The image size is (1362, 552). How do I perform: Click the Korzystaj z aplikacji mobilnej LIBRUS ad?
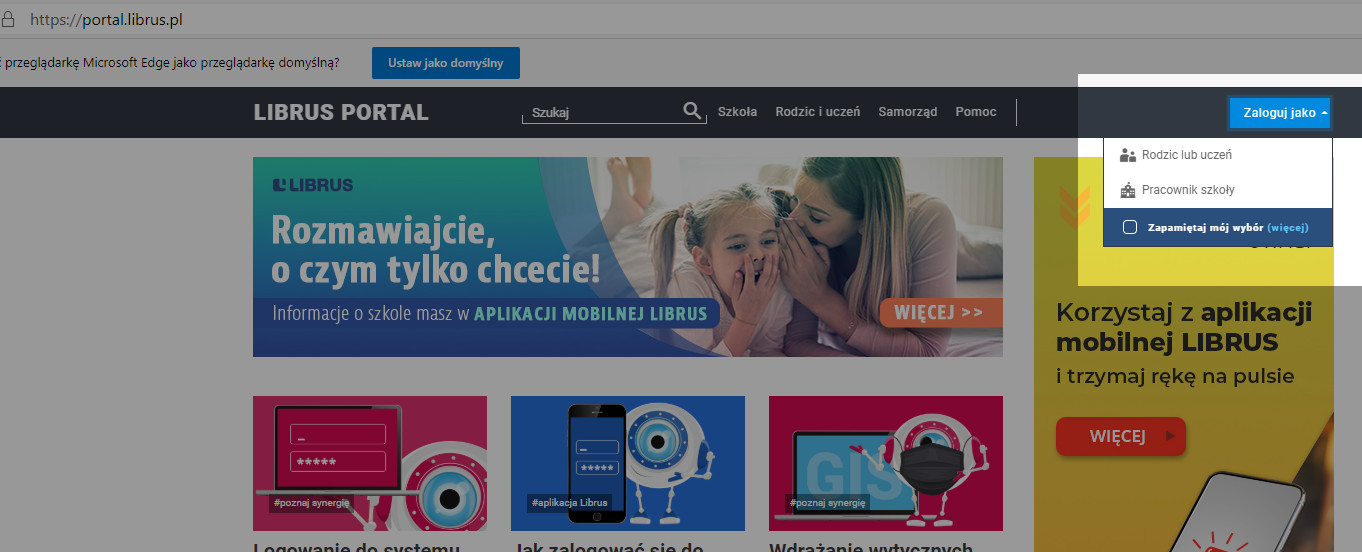pyautogui.click(x=1184, y=355)
